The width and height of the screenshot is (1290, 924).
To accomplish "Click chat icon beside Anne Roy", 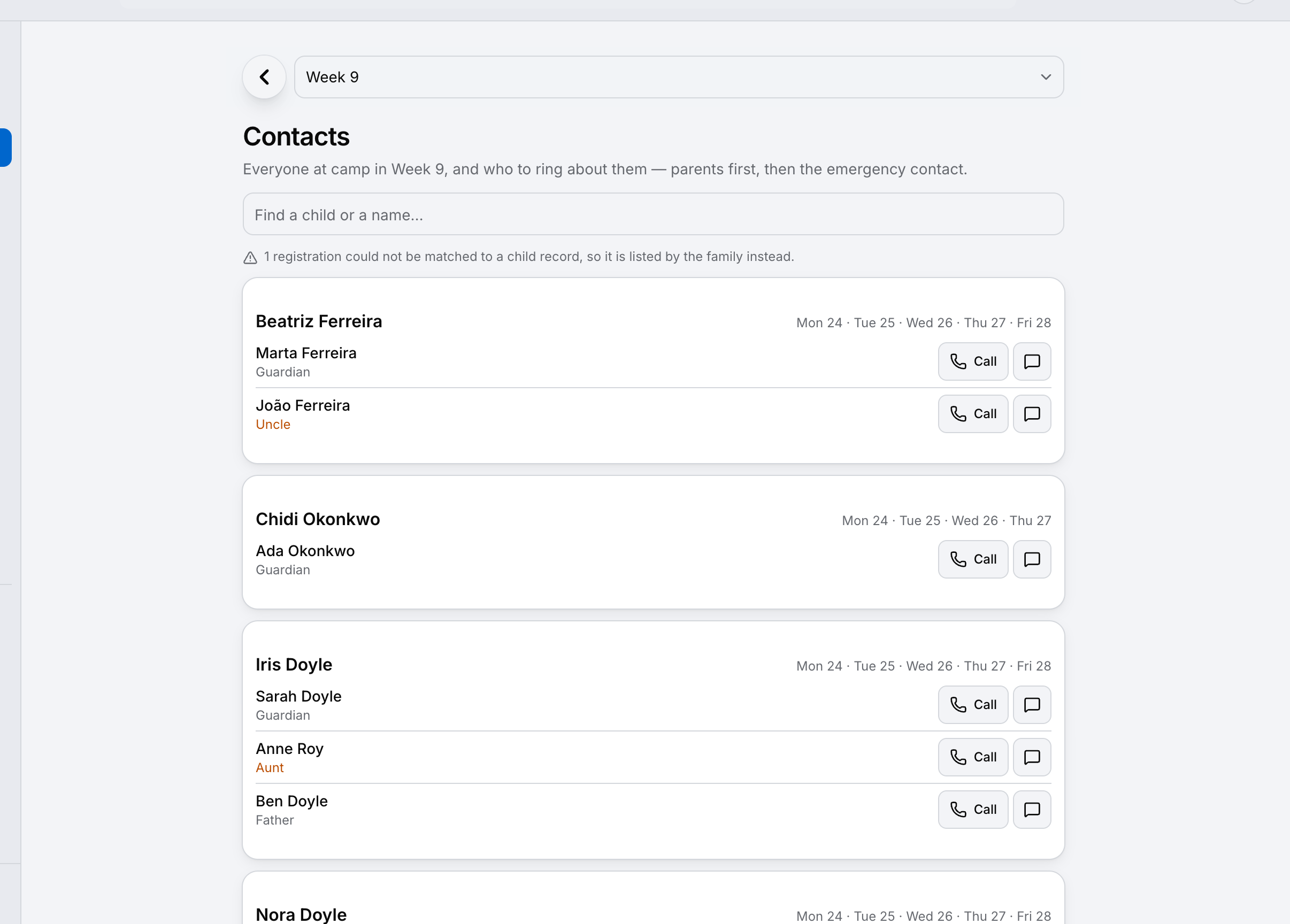I will (1032, 757).
